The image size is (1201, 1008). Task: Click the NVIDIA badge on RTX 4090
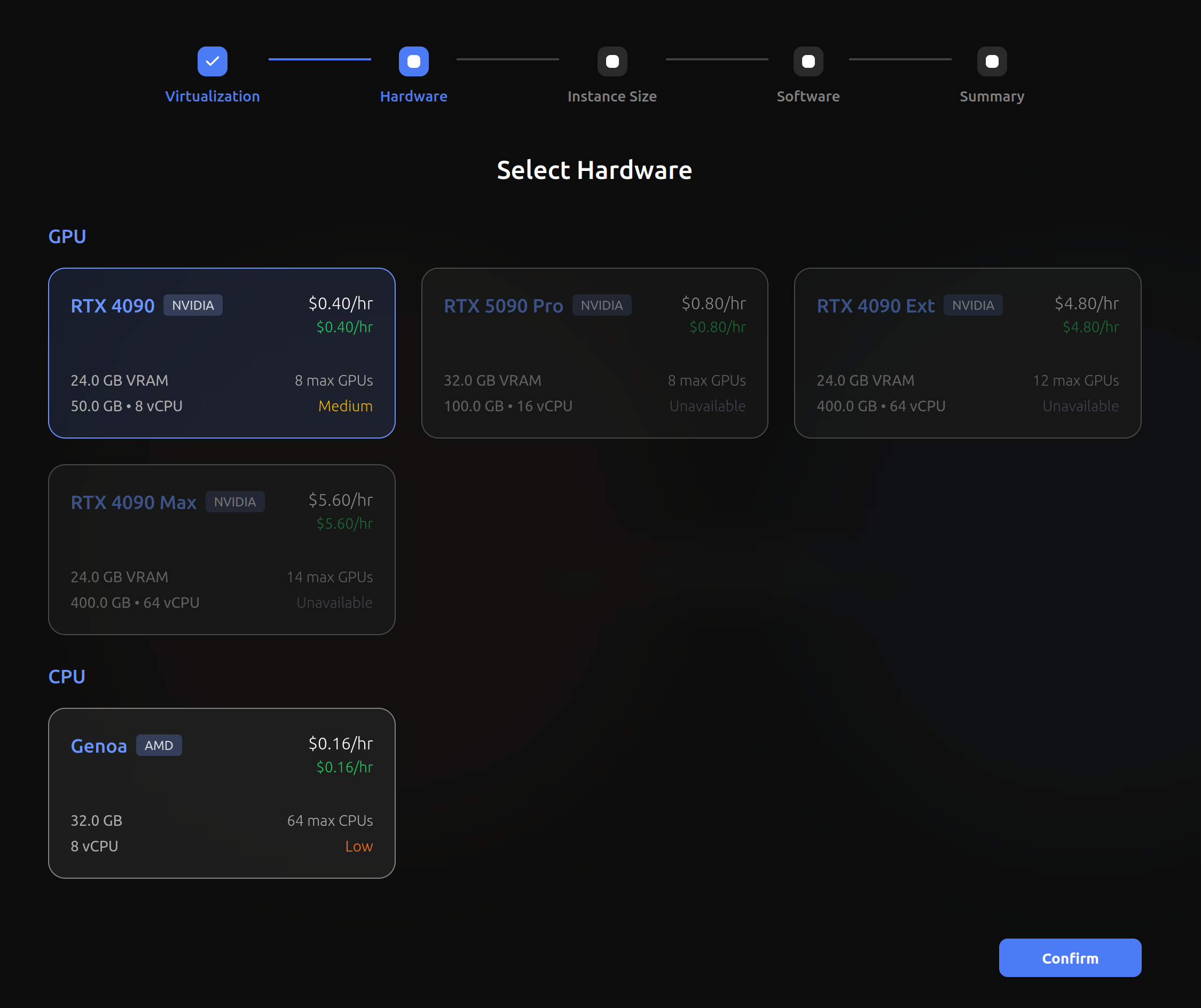pos(193,305)
